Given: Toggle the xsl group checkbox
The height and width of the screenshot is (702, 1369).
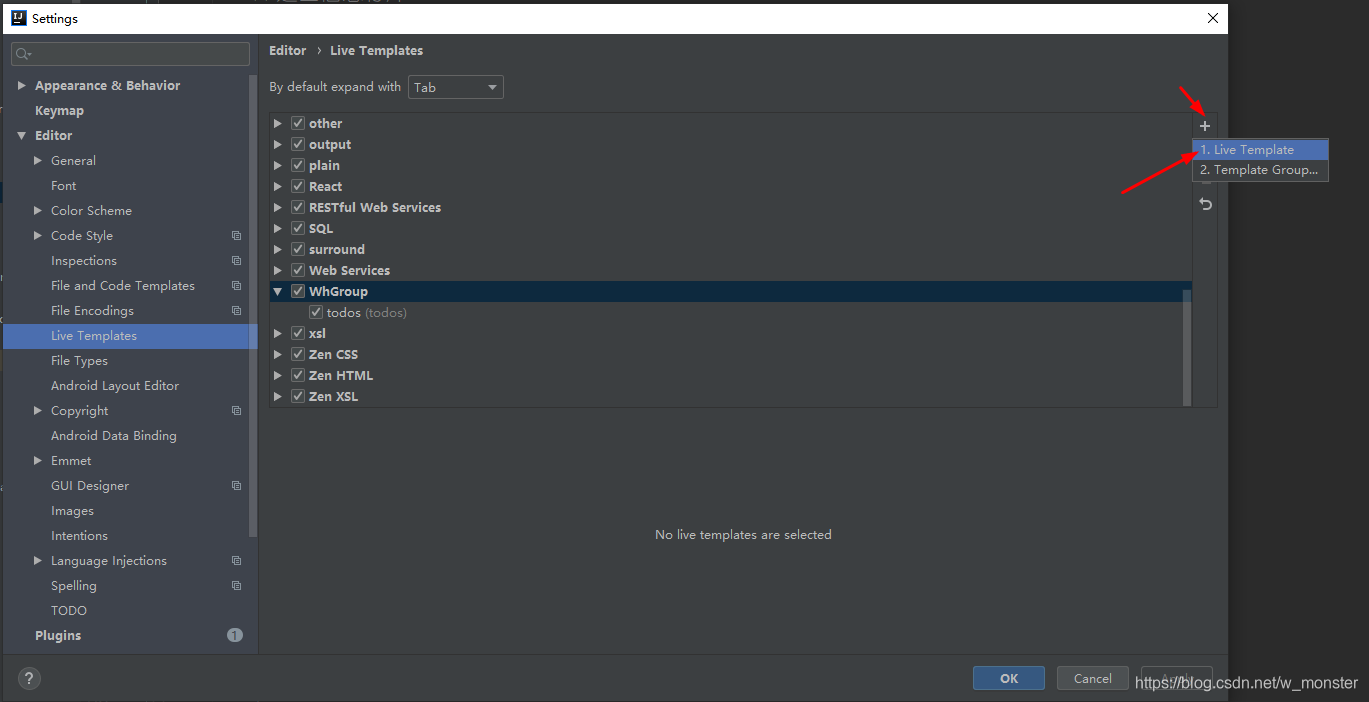Looking at the screenshot, I should tap(298, 333).
